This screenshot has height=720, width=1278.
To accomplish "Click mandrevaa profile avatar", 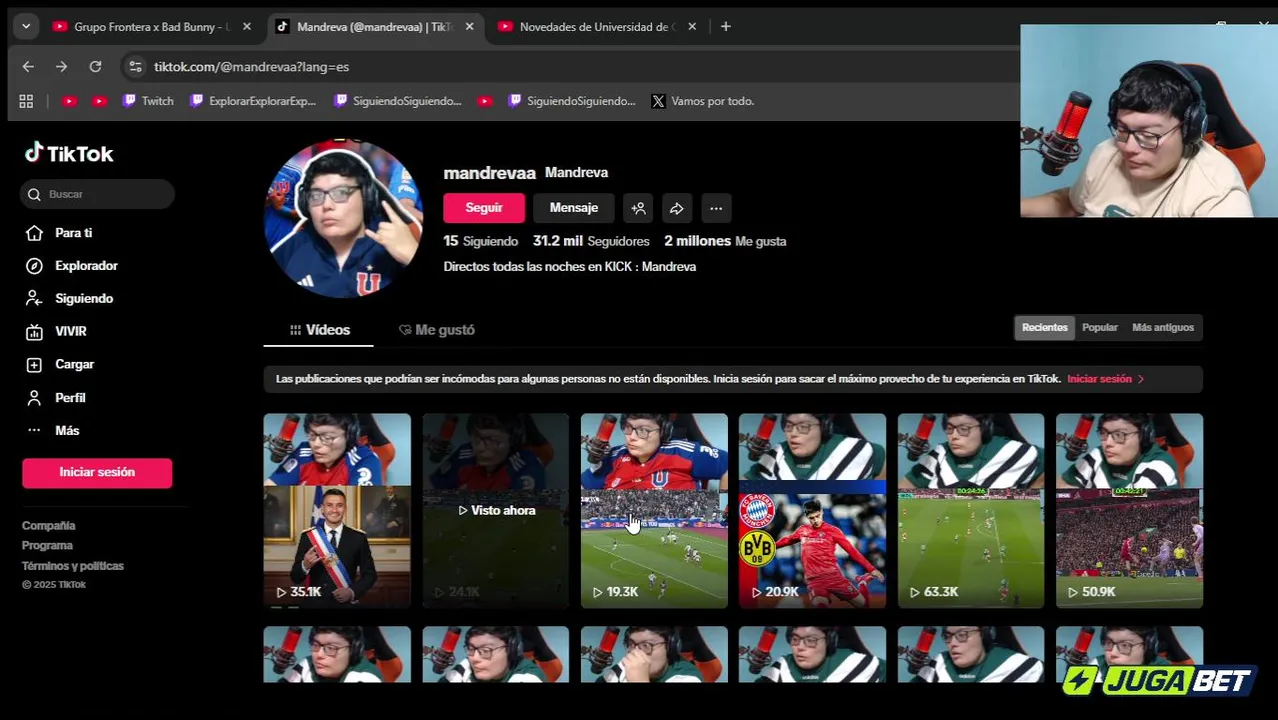I will (343, 218).
